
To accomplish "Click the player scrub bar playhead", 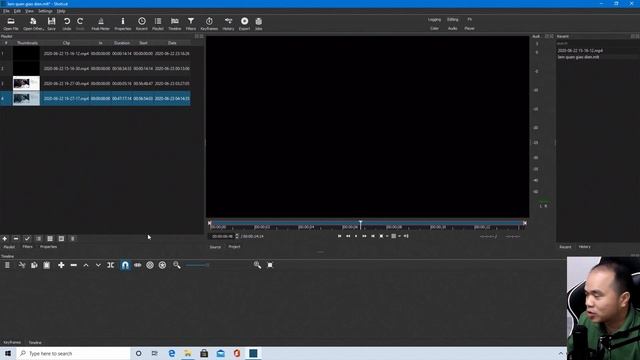I will pyautogui.click(x=360, y=225).
